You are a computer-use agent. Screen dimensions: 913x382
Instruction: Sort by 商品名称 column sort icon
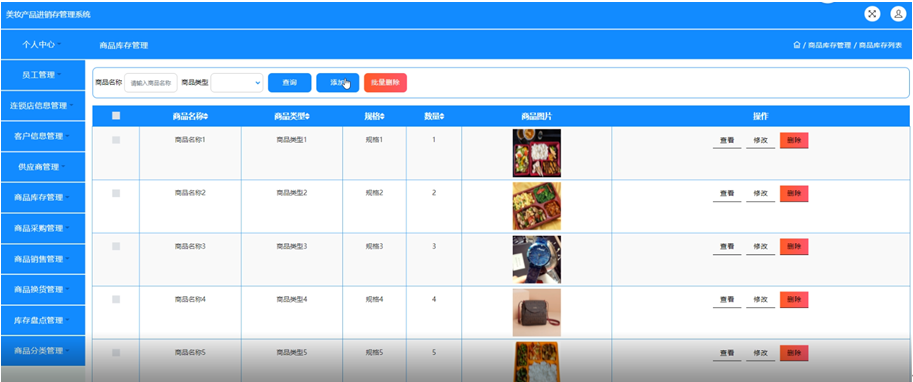206,116
